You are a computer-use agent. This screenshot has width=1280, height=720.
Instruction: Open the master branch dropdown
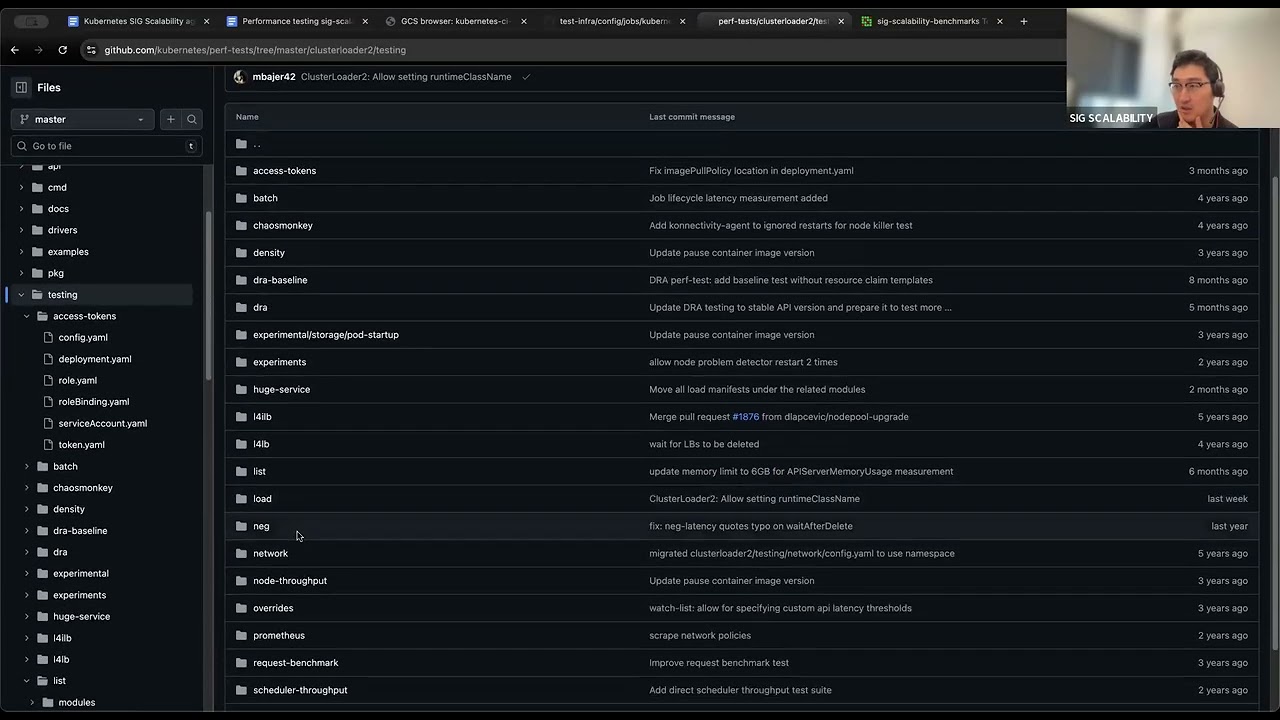point(82,119)
